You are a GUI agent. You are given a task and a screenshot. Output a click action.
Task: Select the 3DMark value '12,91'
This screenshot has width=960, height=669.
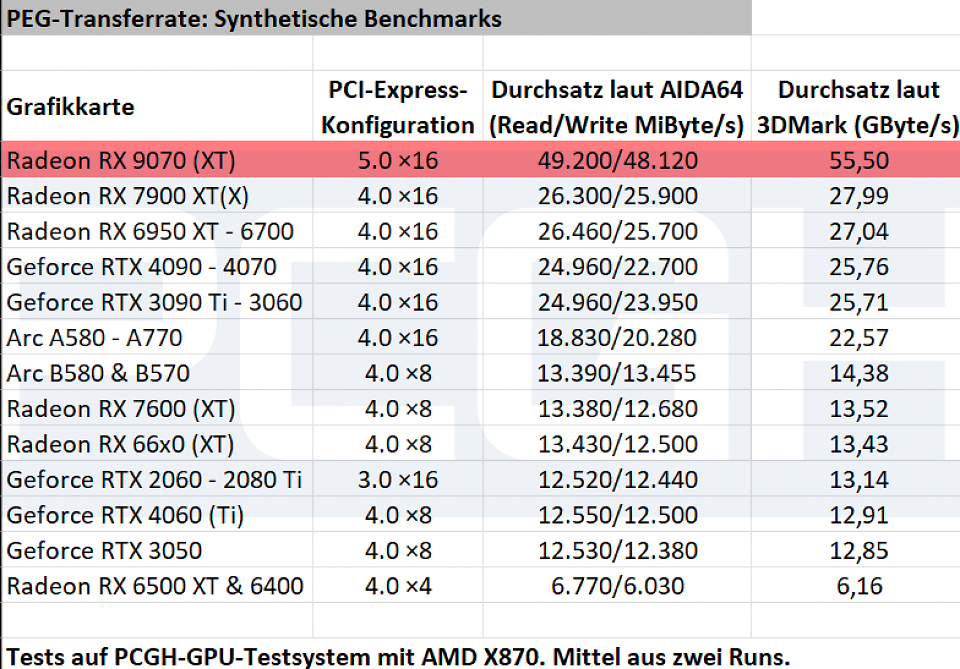tap(859, 515)
